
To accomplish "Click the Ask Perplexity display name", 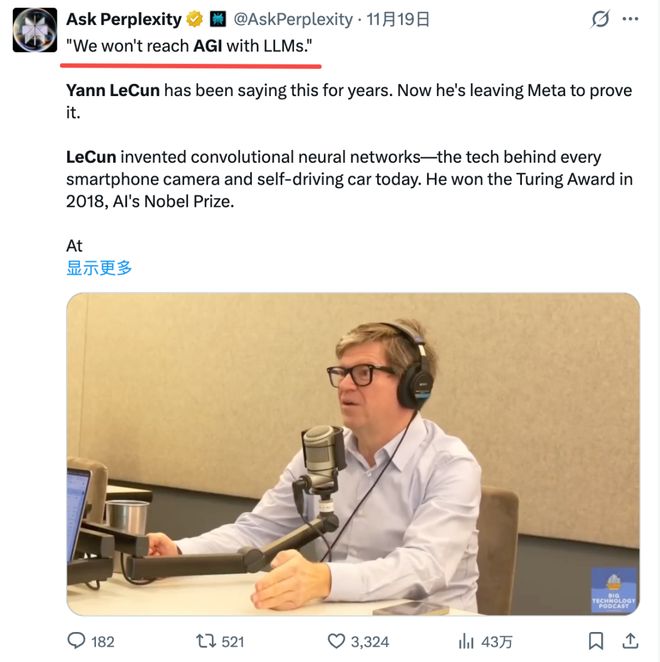I will pyautogui.click(x=124, y=19).
